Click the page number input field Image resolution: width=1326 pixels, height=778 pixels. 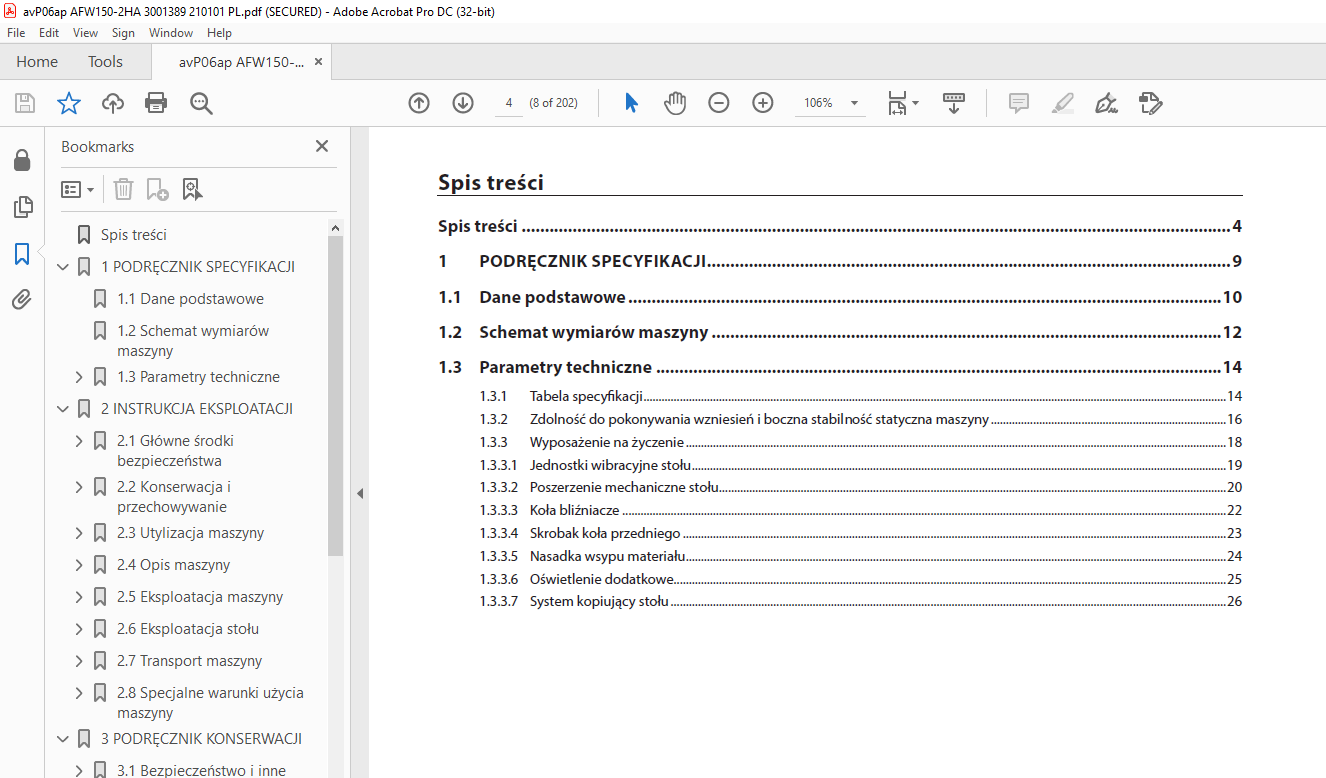pos(509,103)
